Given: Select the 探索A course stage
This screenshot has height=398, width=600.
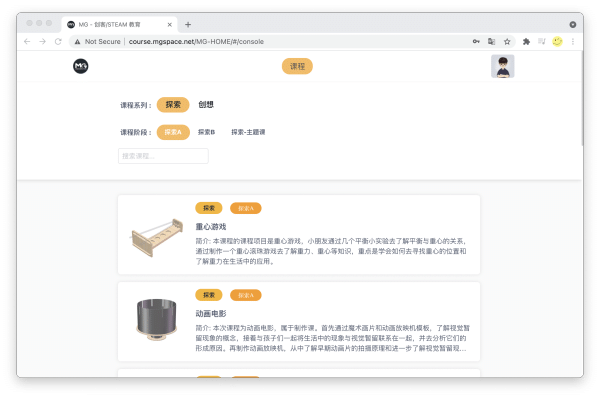Looking at the screenshot, I should 173,132.
